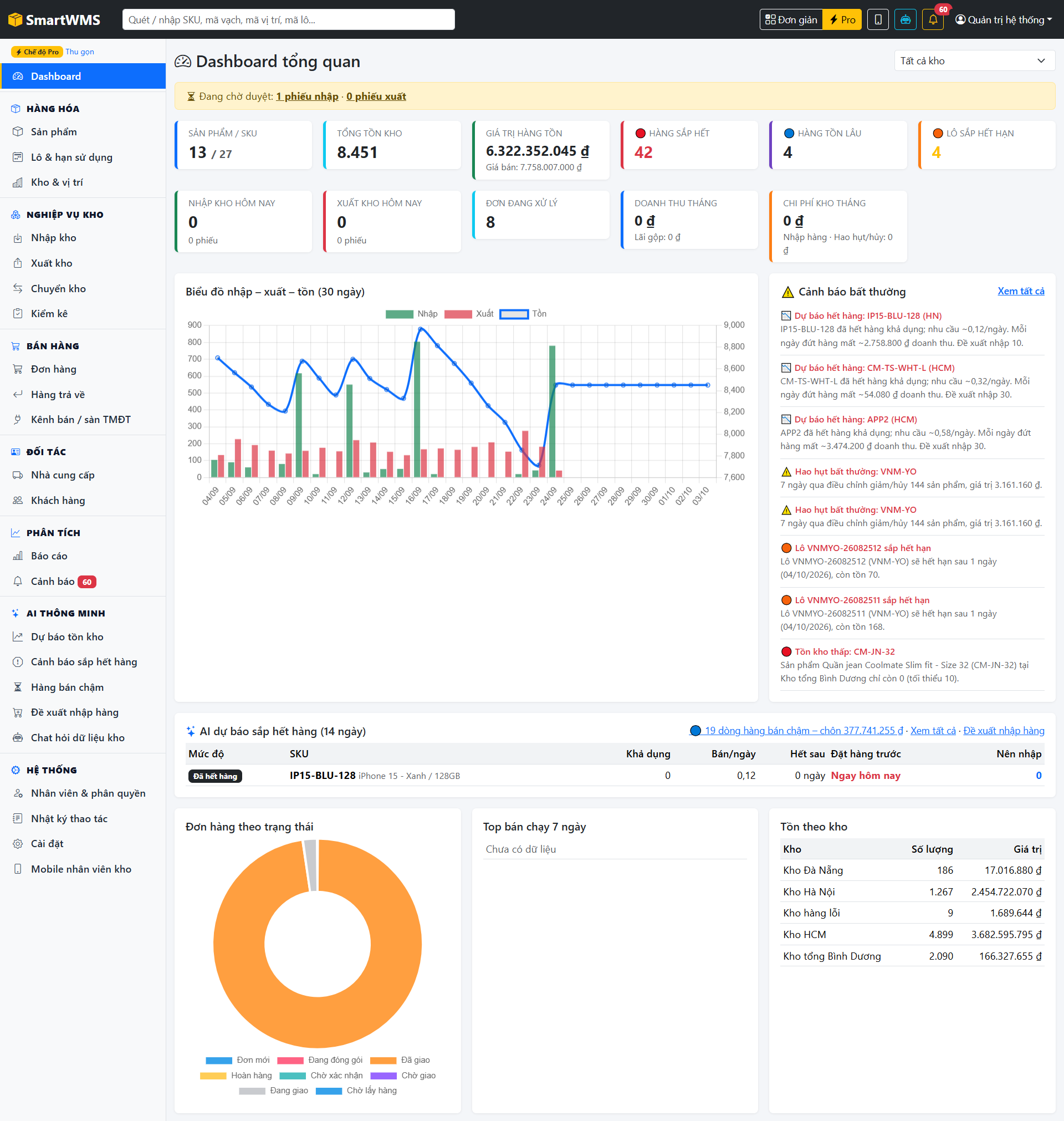Switch to Đơn giản mode
Screen dimensions: 1064x1121
(x=791, y=20)
